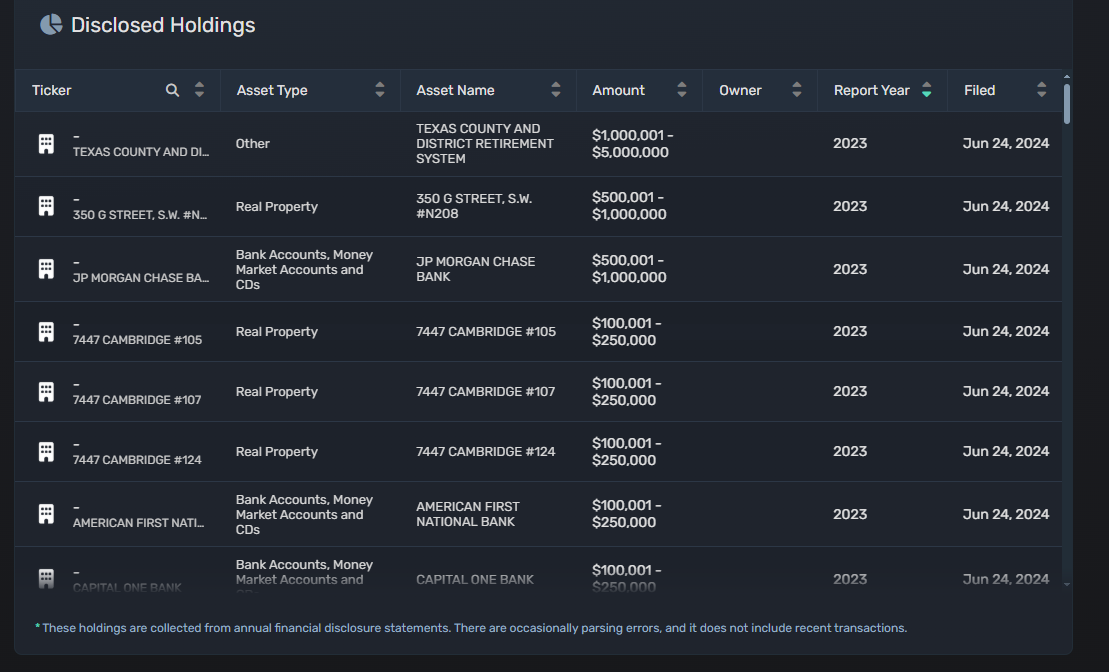Click JP Morgan Chase amount $500,001 - $1,000,000

click(x=629, y=269)
